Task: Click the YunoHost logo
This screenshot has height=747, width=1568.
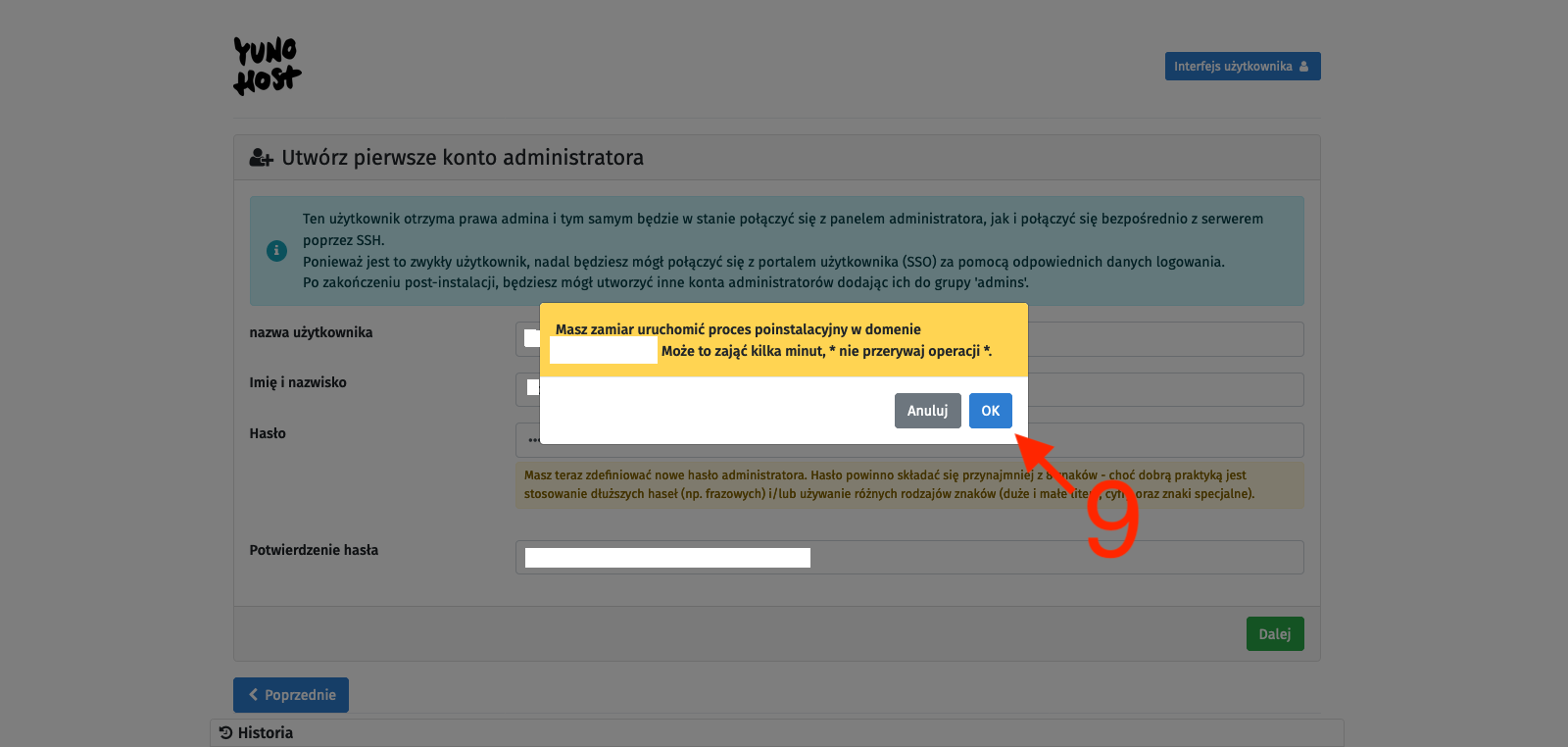Action: click(267, 67)
